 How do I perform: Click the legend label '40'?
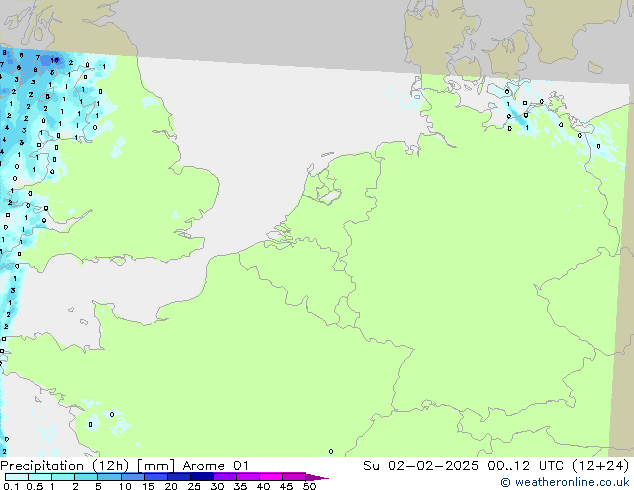[263, 486]
